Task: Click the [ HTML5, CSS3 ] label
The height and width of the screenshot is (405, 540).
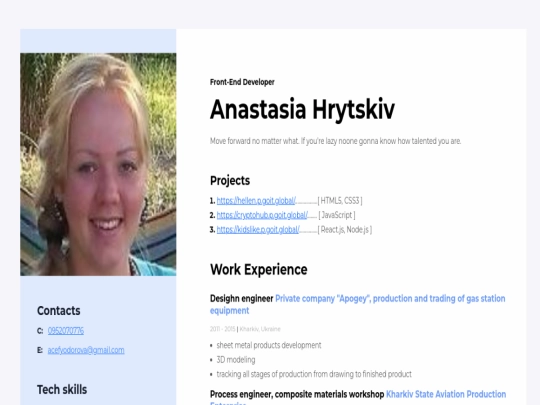Action: pos(340,201)
